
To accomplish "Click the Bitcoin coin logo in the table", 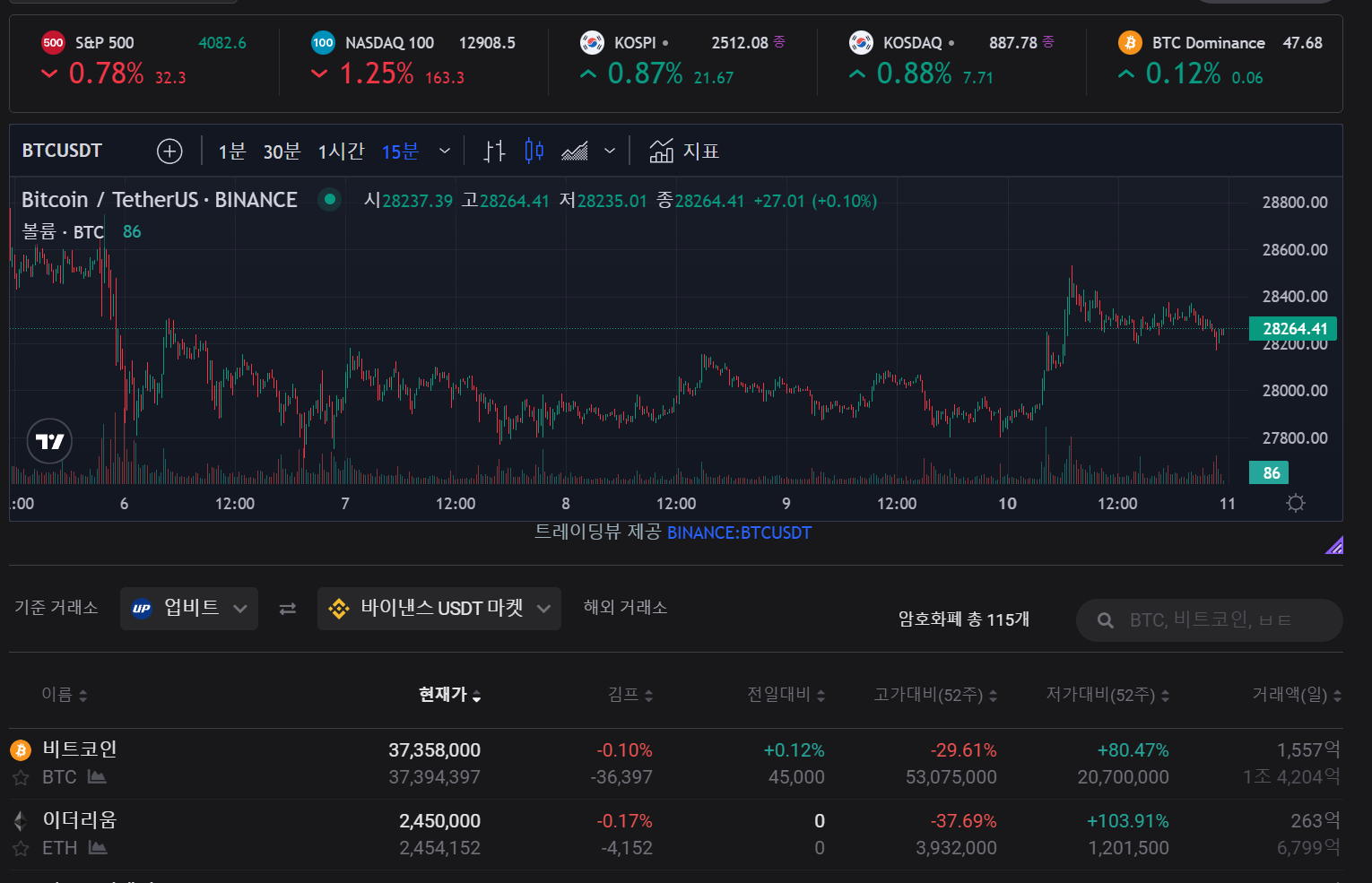I will 21,749.
